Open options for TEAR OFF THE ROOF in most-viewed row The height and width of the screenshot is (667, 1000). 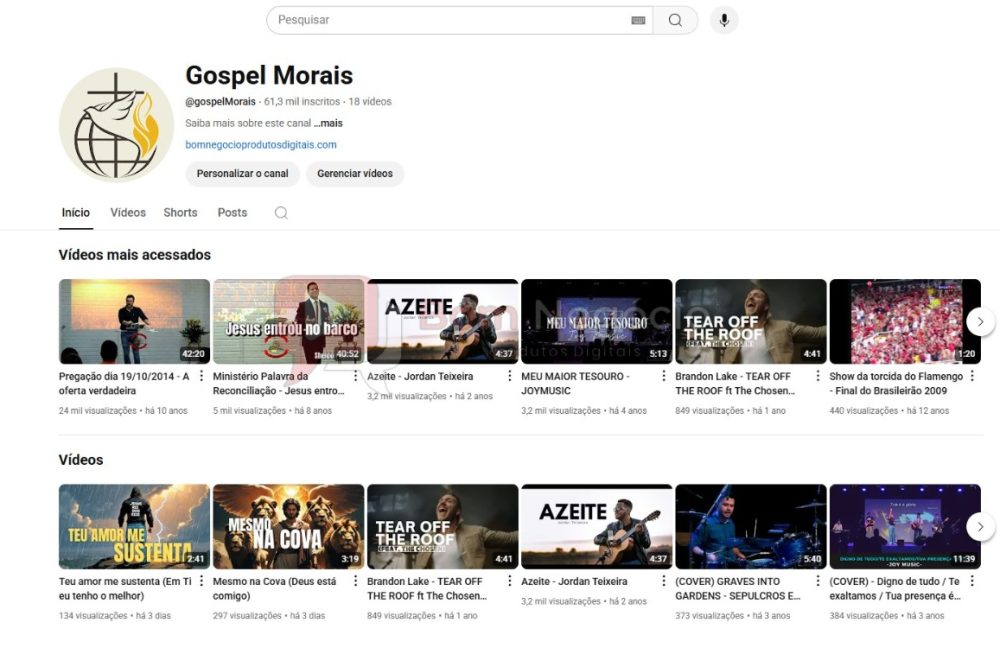pos(818,376)
